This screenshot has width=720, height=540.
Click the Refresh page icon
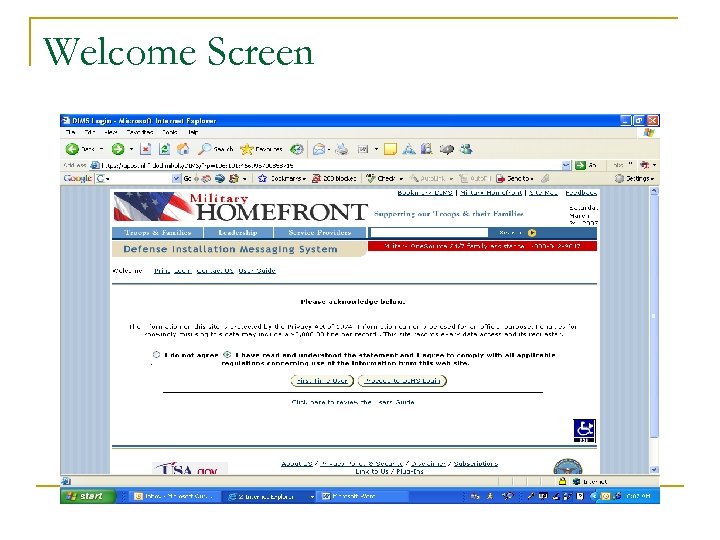[164, 149]
